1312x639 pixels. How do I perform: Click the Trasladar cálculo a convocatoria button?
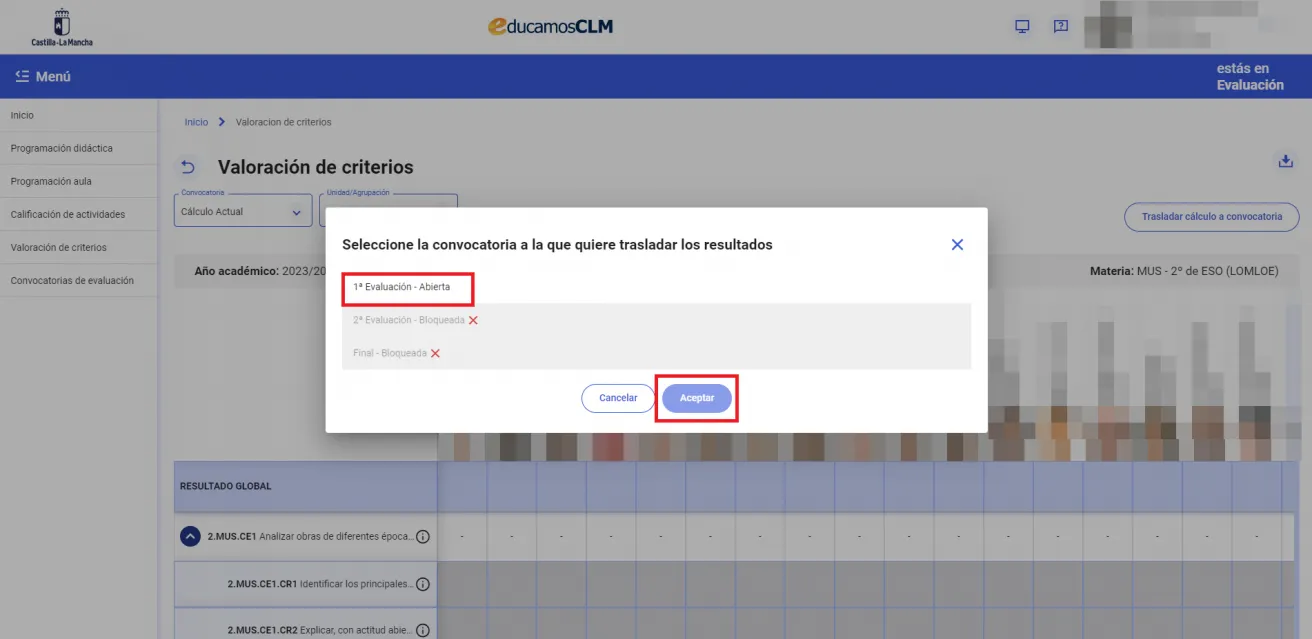(x=1211, y=216)
